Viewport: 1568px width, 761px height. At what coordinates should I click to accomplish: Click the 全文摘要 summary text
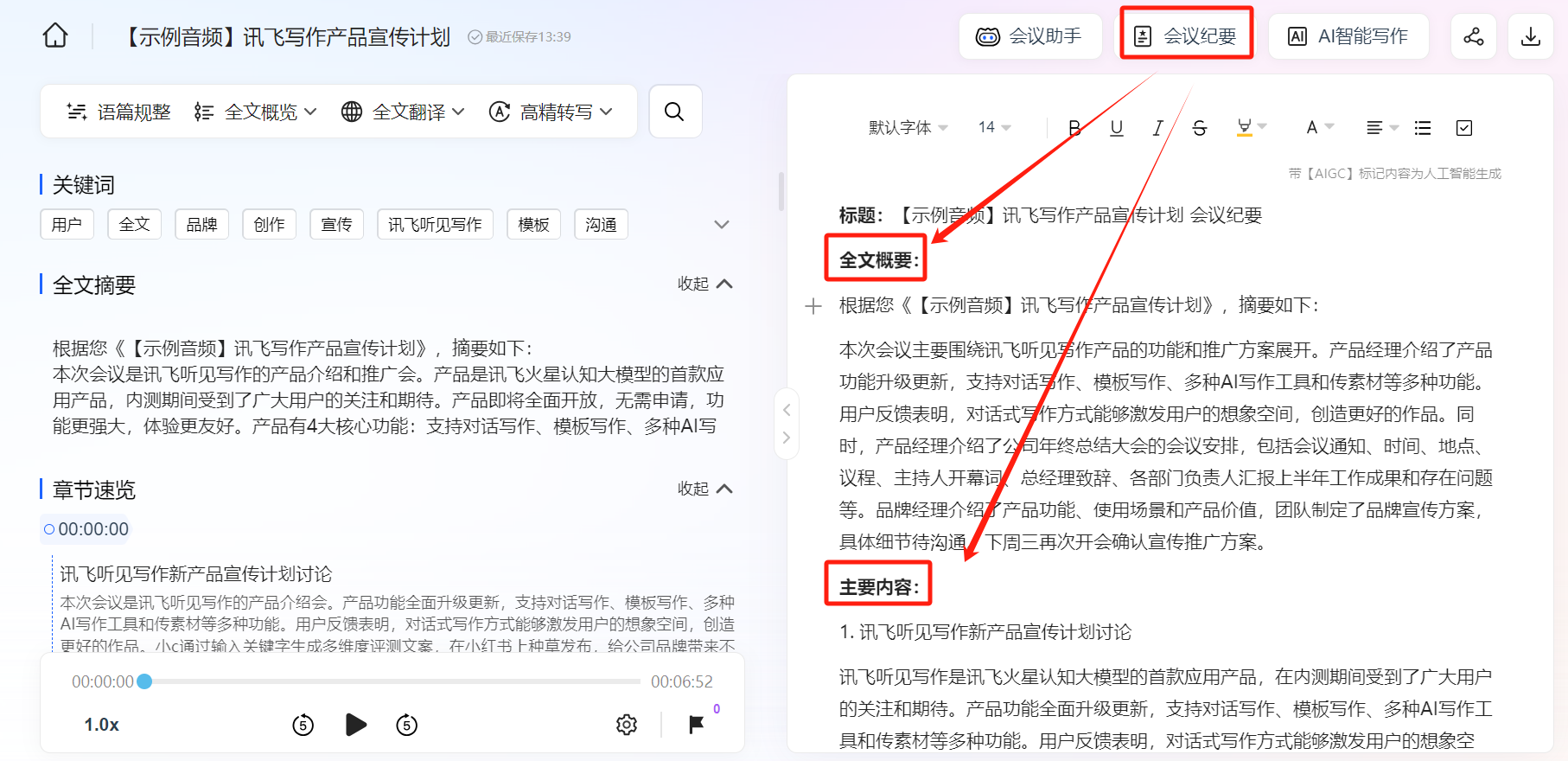point(388,387)
